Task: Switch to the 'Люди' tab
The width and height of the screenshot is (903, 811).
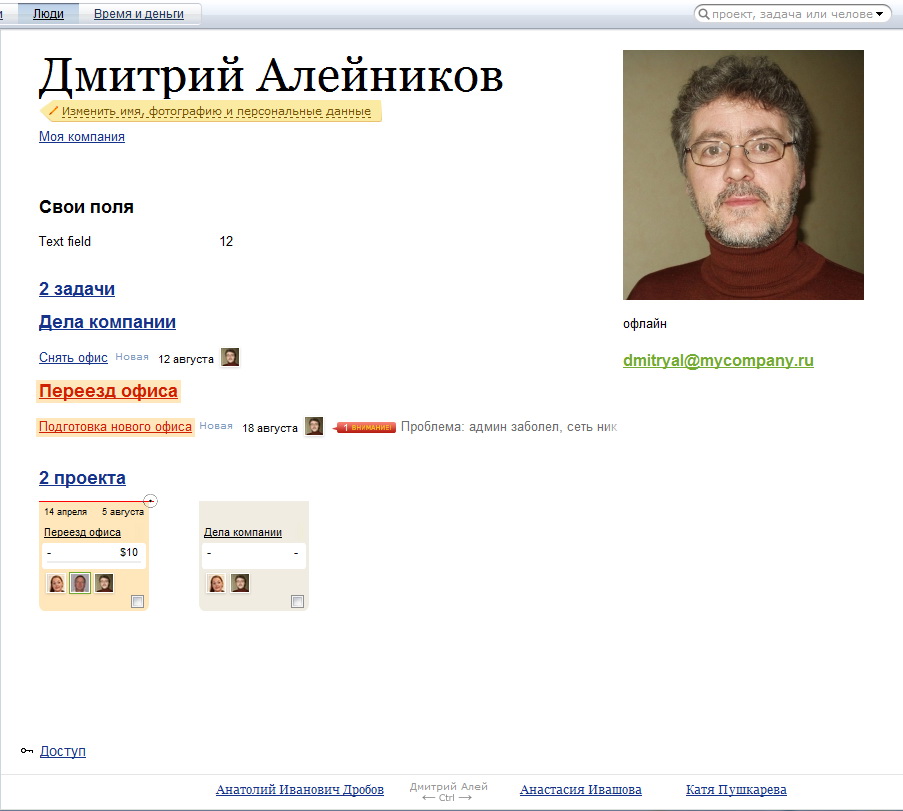Action: [48, 14]
